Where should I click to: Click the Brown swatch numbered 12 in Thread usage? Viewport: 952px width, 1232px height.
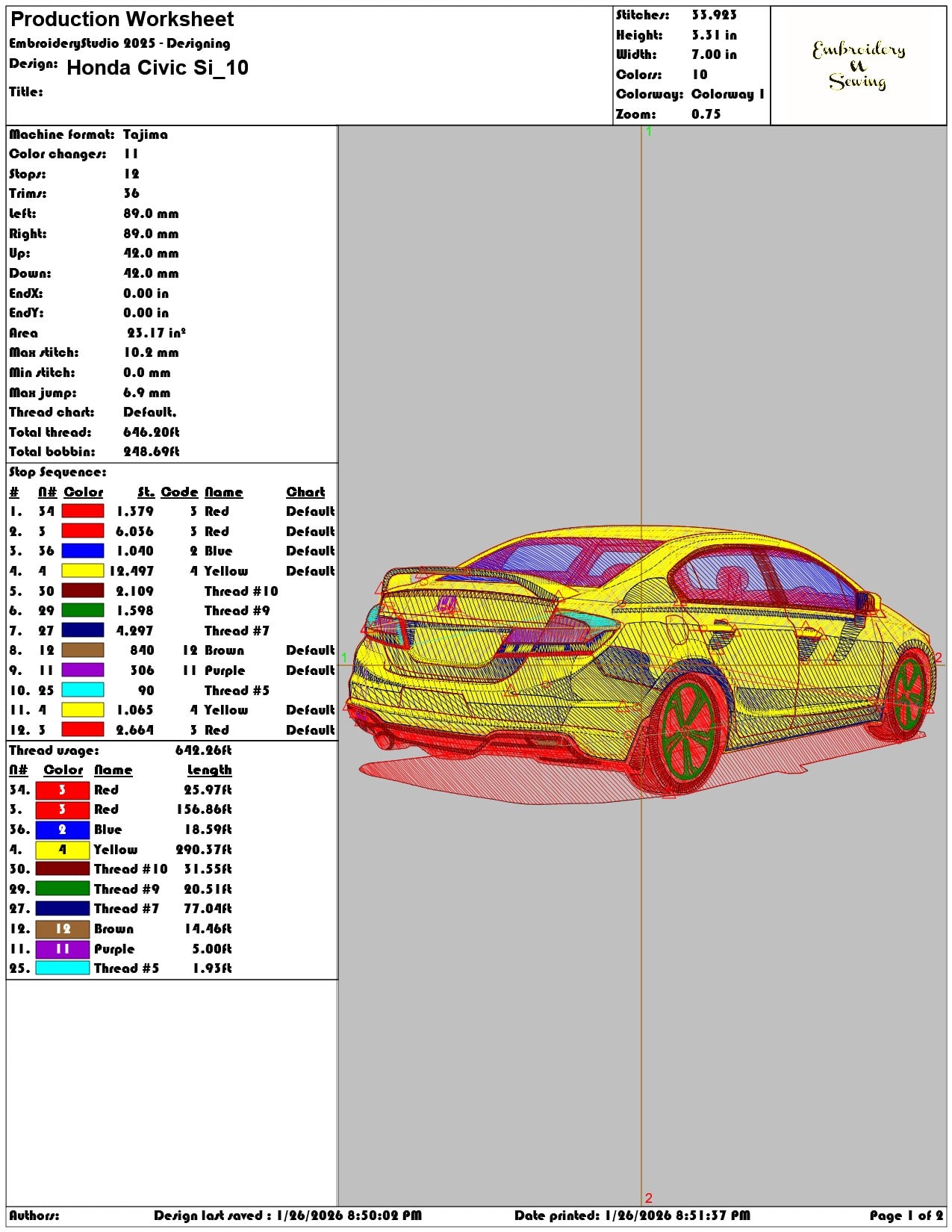(x=63, y=929)
